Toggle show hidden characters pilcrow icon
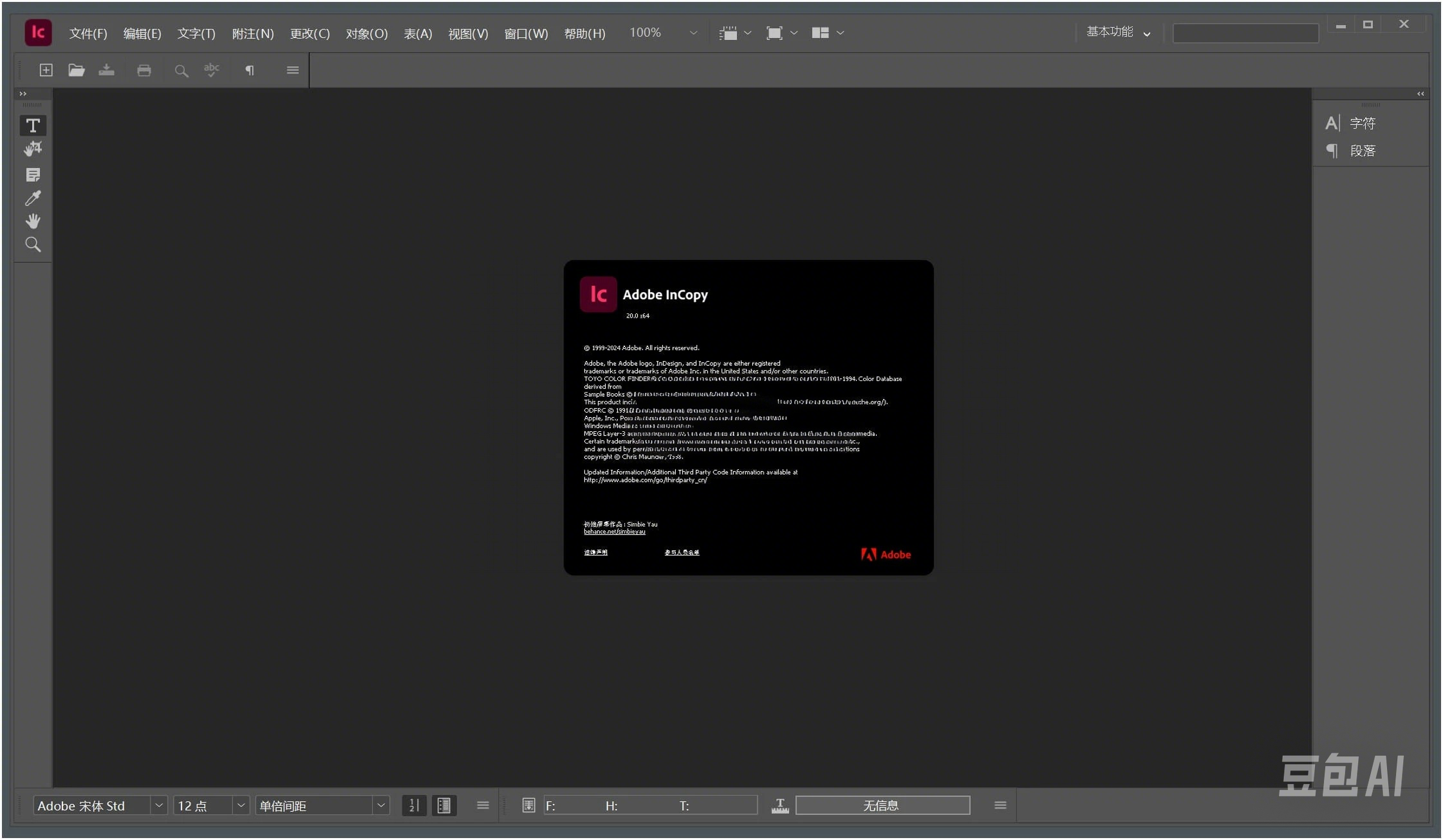 tap(250, 70)
